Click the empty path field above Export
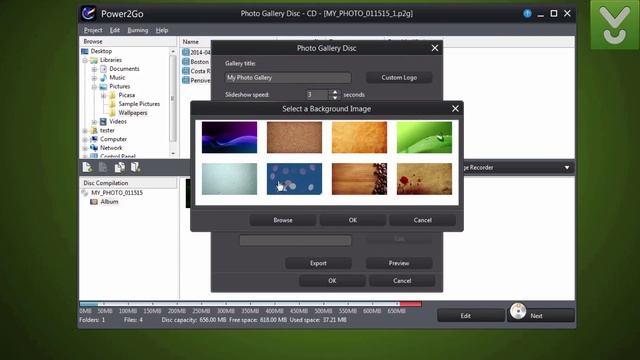The height and width of the screenshot is (360, 640). click(x=295, y=240)
